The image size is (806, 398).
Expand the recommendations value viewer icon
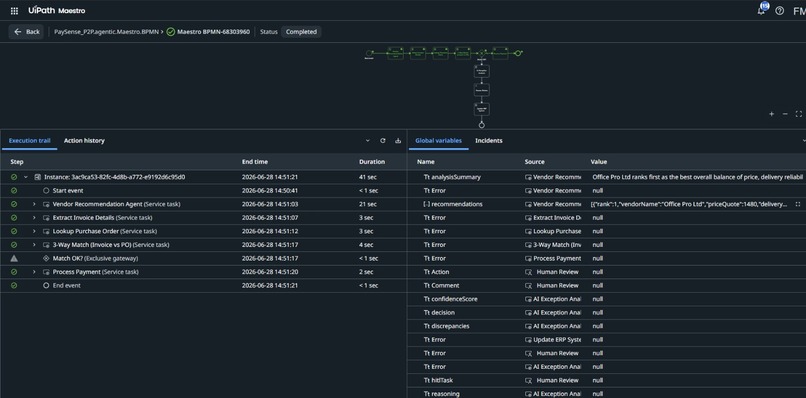point(798,204)
